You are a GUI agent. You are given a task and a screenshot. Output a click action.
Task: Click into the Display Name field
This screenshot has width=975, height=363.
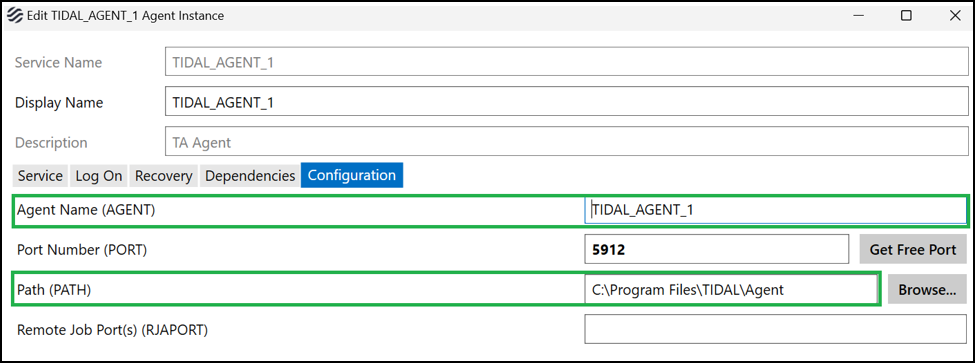tap(566, 102)
